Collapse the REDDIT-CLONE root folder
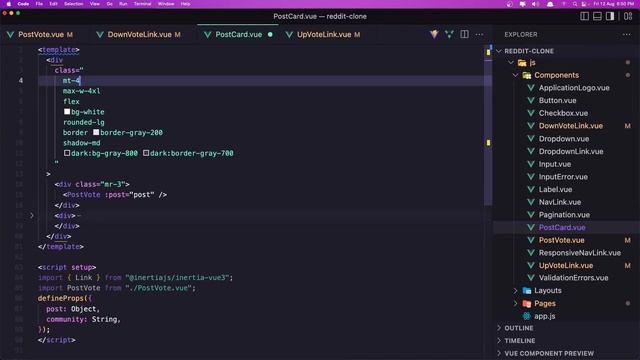The width and height of the screenshot is (640, 360). point(499,51)
